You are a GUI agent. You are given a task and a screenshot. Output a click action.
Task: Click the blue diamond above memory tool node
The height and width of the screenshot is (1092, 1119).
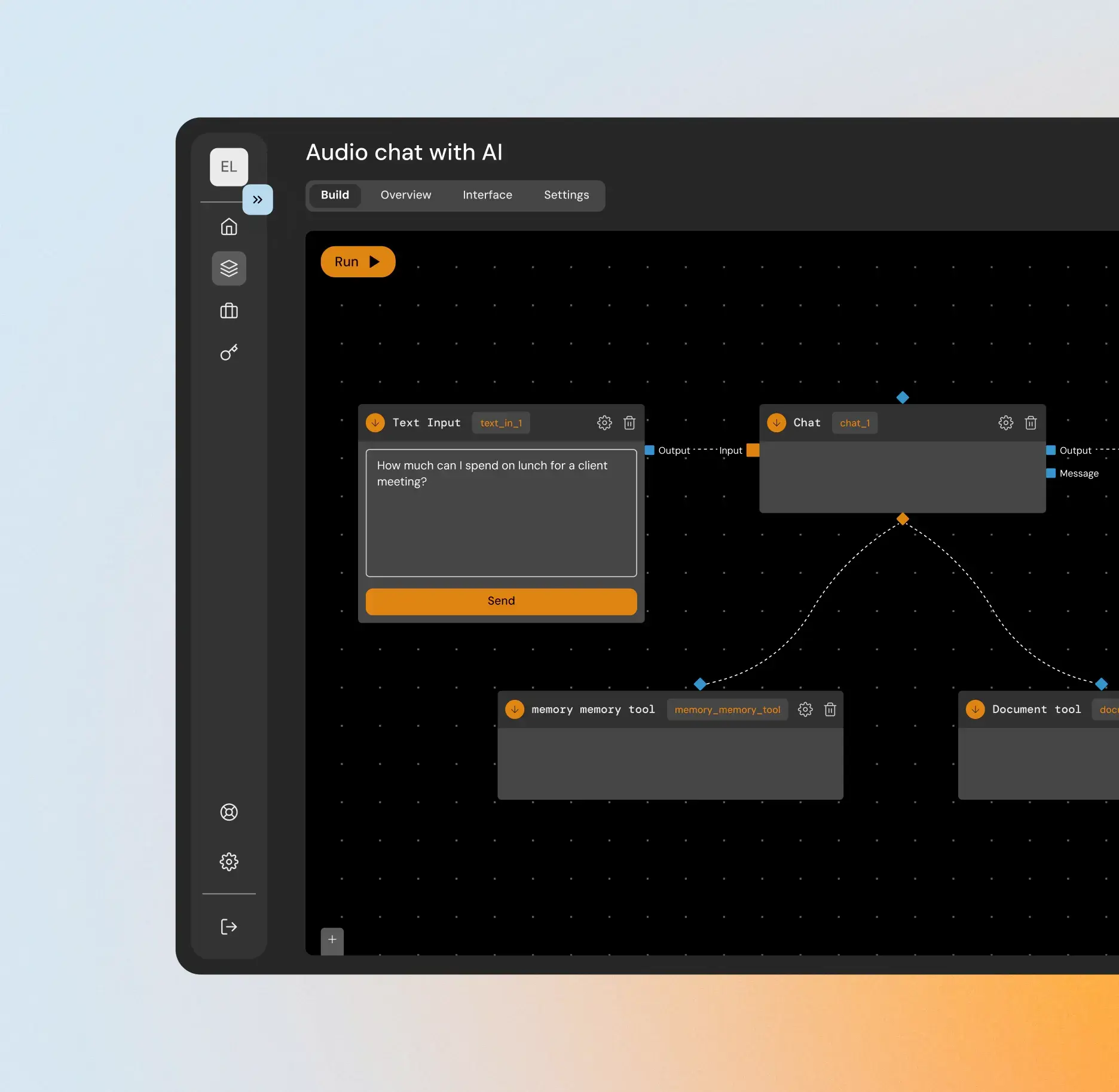[700, 684]
